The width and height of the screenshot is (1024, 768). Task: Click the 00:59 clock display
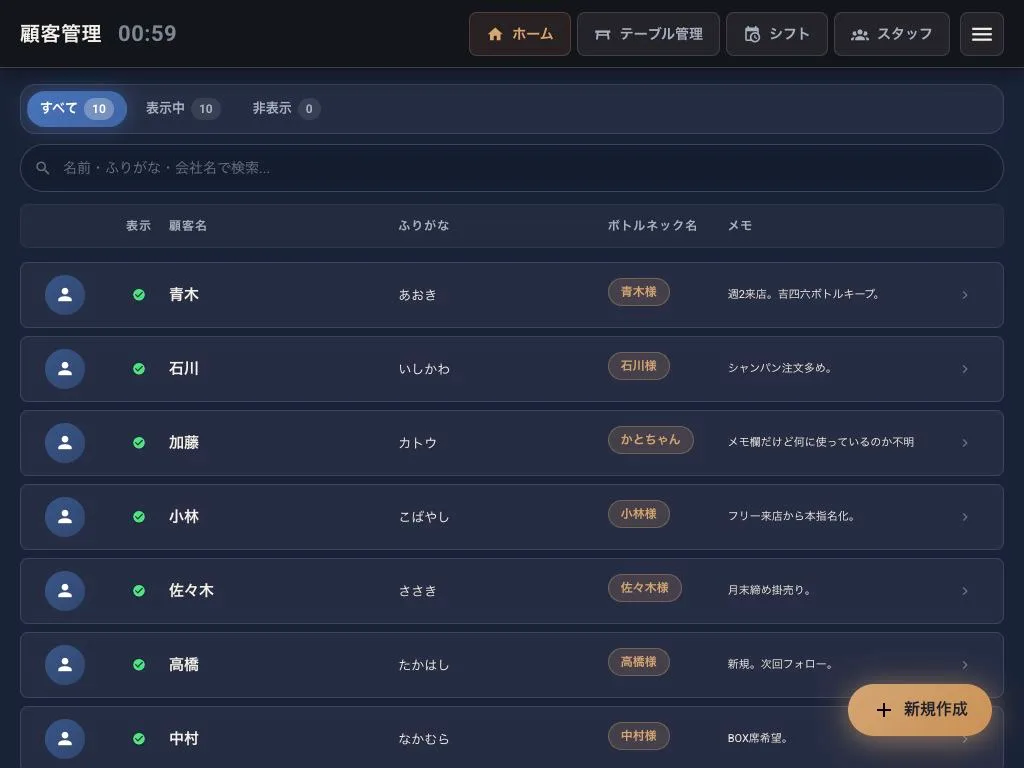(147, 34)
